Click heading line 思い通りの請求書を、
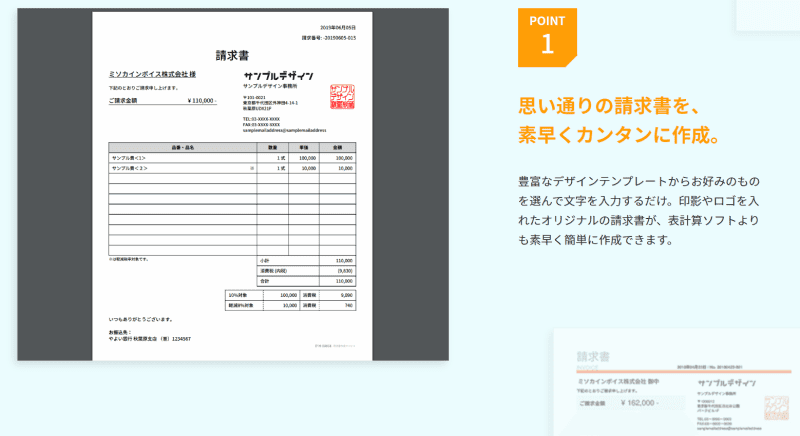Viewport: 800px width, 436px height. pyautogui.click(x=609, y=106)
